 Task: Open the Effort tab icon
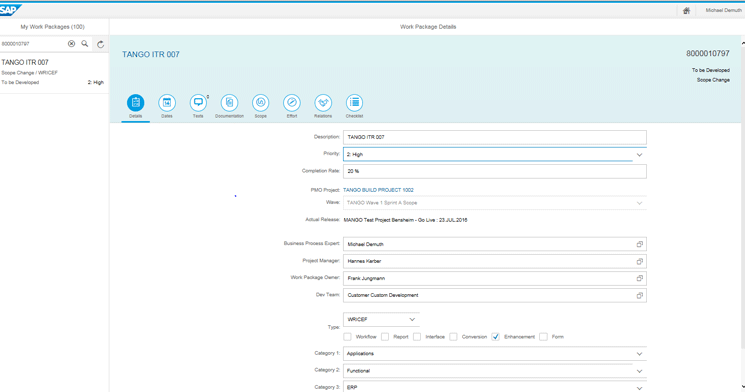pyautogui.click(x=292, y=103)
